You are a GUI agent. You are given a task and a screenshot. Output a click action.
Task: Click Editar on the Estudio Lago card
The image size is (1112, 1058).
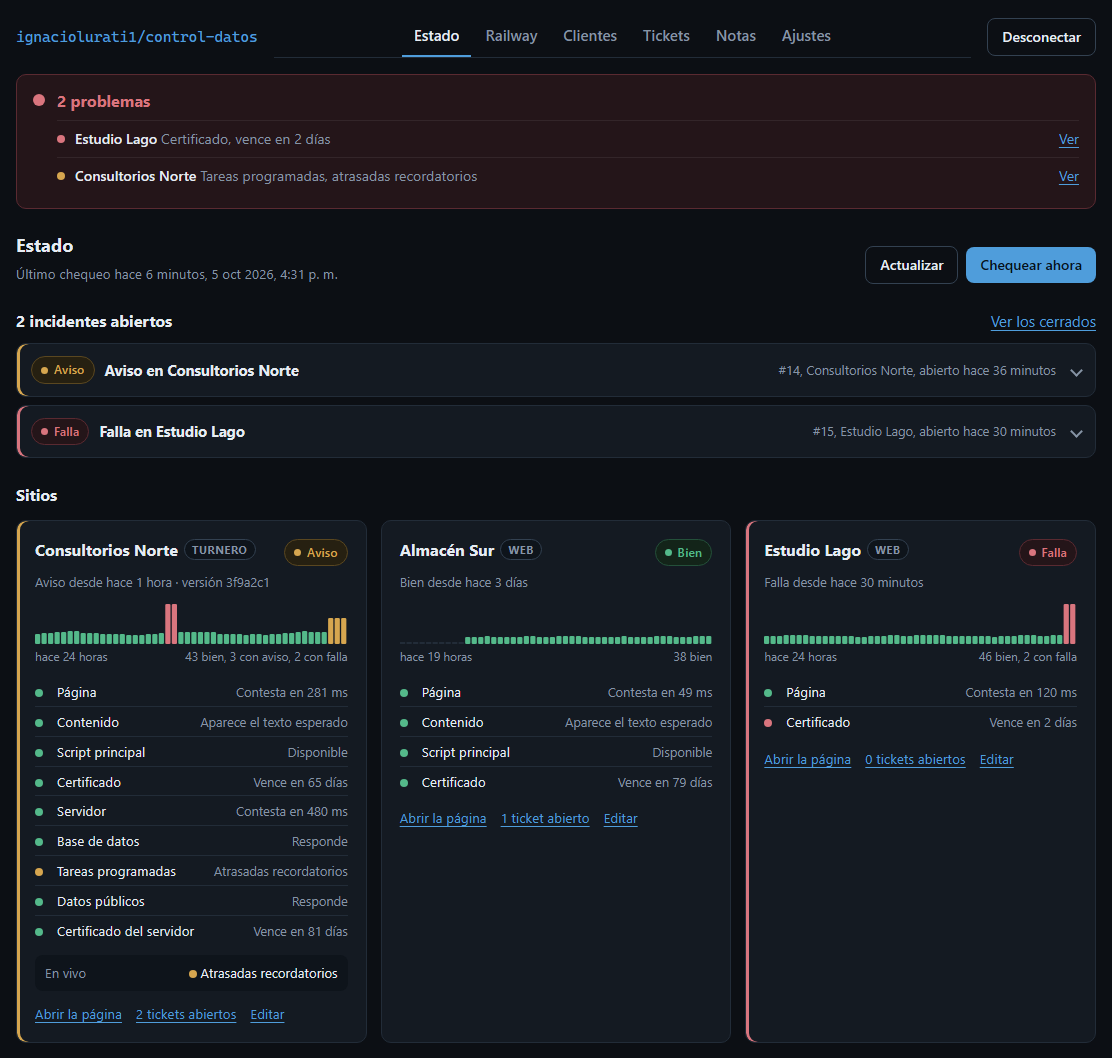[996, 759]
